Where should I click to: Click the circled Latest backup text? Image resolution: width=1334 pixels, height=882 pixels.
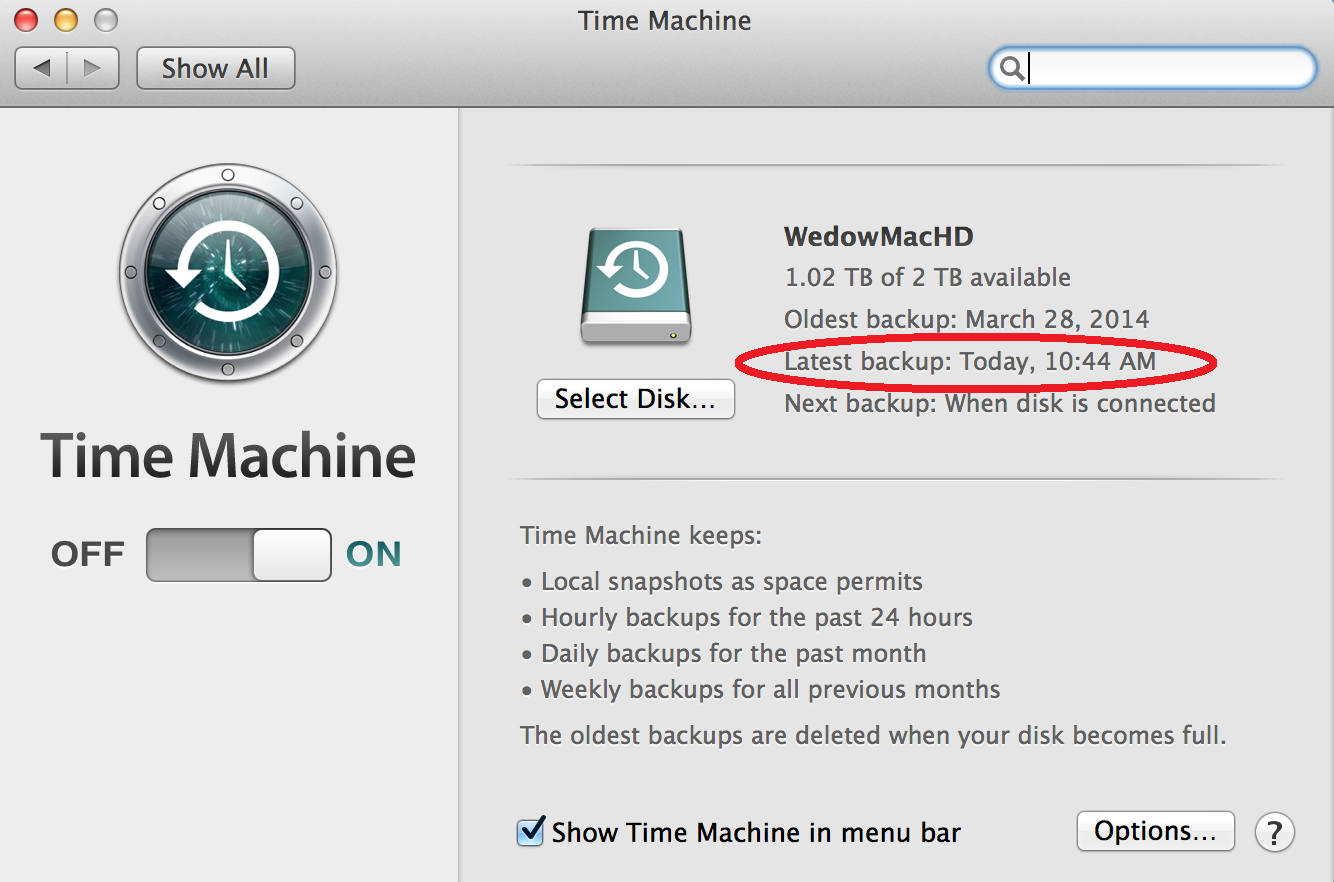tap(969, 361)
